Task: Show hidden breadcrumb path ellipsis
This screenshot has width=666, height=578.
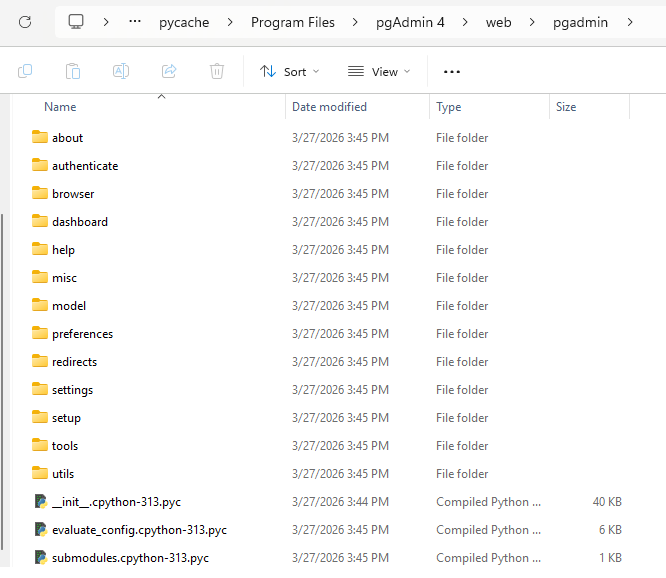Action: coord(135,21)
